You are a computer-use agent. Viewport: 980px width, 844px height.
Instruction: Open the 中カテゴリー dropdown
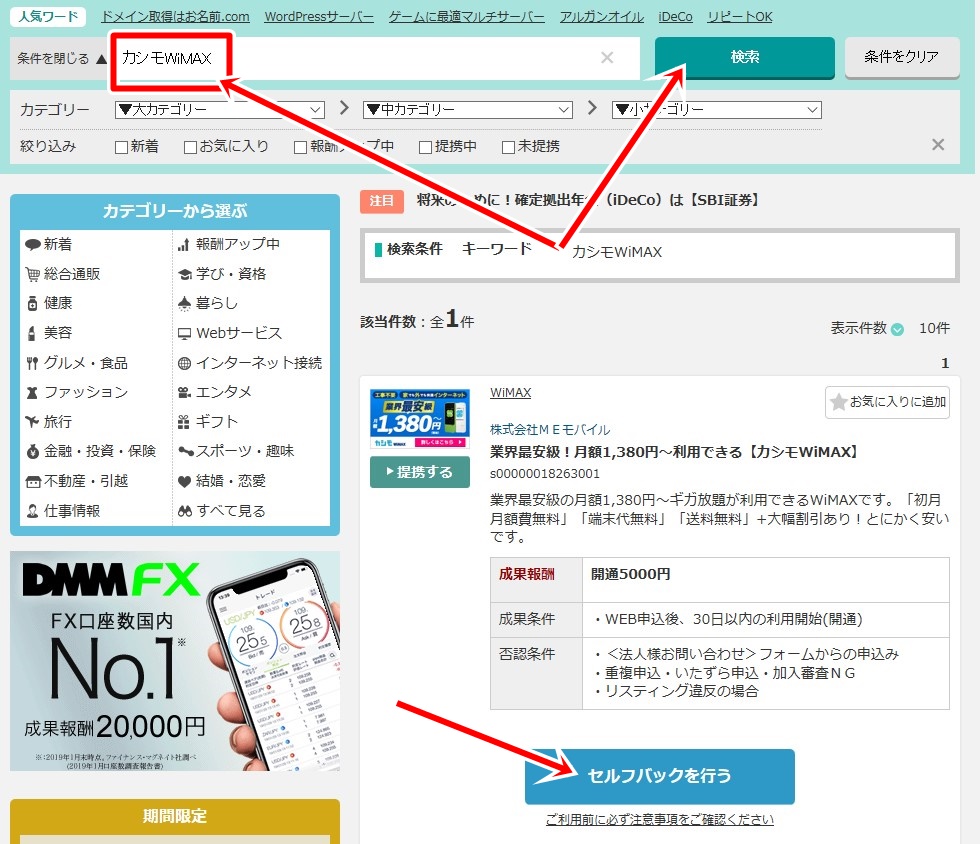468,110
